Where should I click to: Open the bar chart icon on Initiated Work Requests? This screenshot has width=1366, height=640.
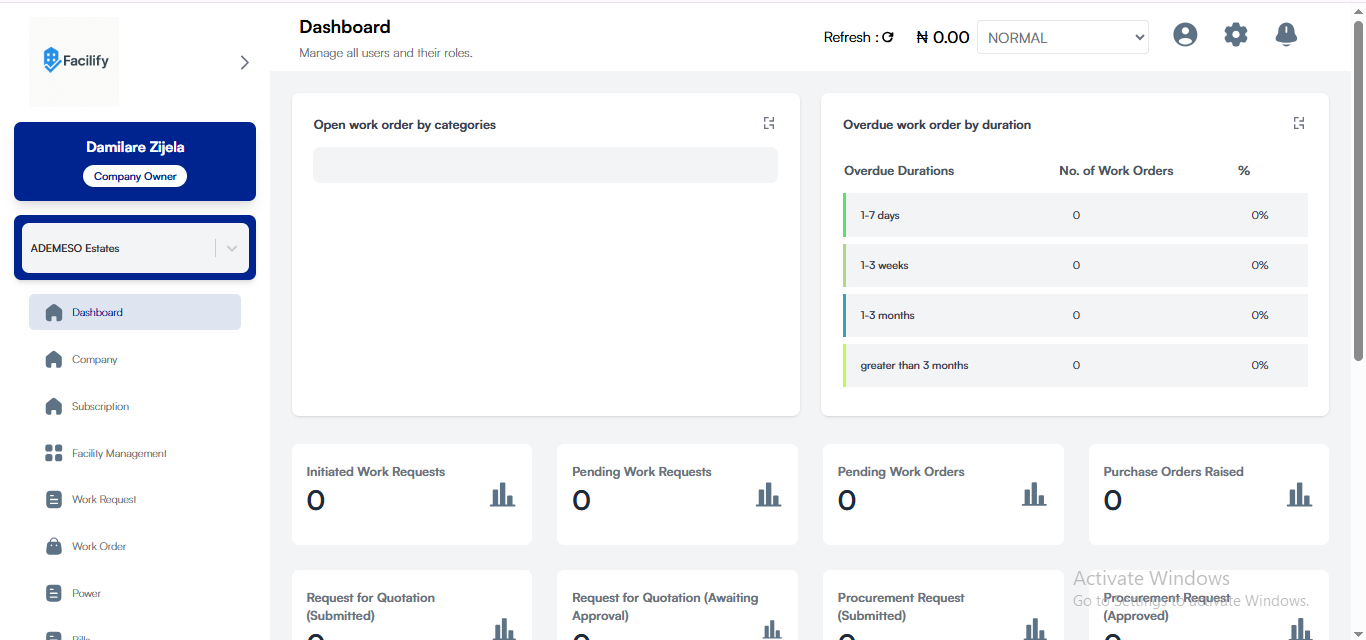(503, 495)
